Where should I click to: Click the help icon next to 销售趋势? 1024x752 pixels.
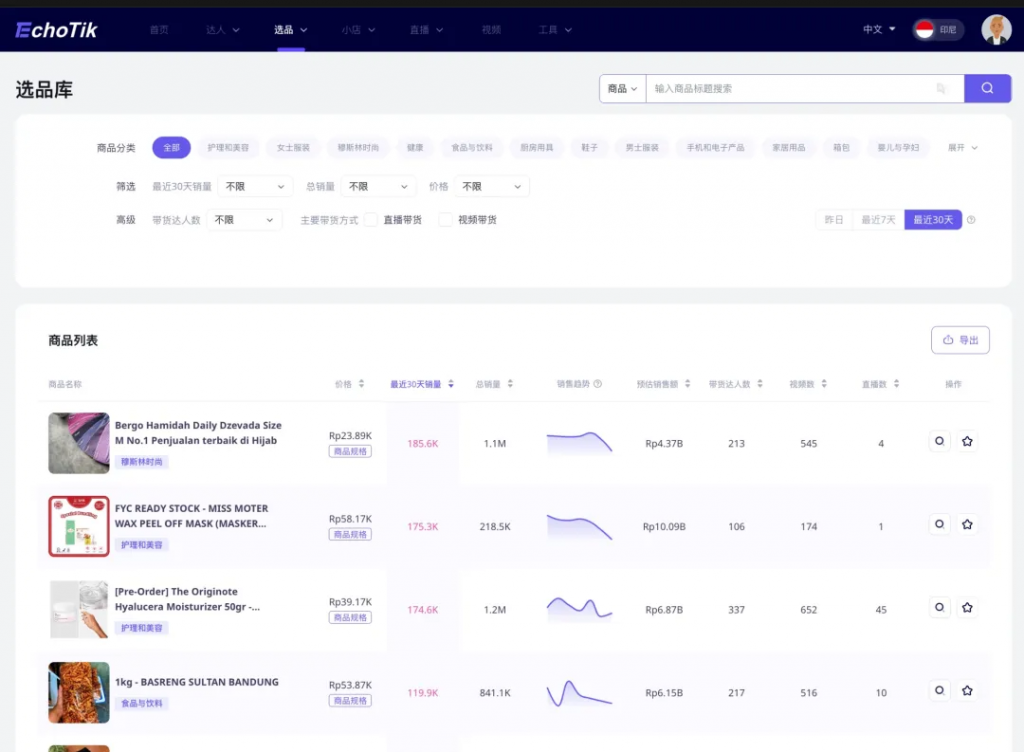[x=598, y=384]
